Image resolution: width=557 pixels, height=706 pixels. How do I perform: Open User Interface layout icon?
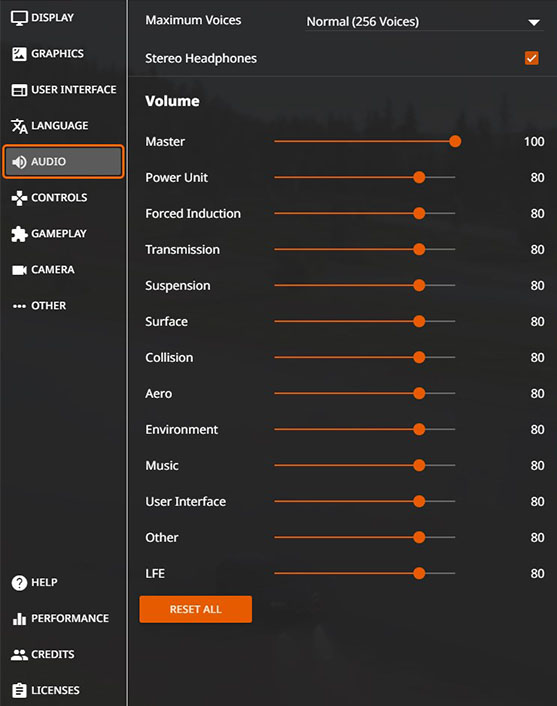click(x=19, y=90)
